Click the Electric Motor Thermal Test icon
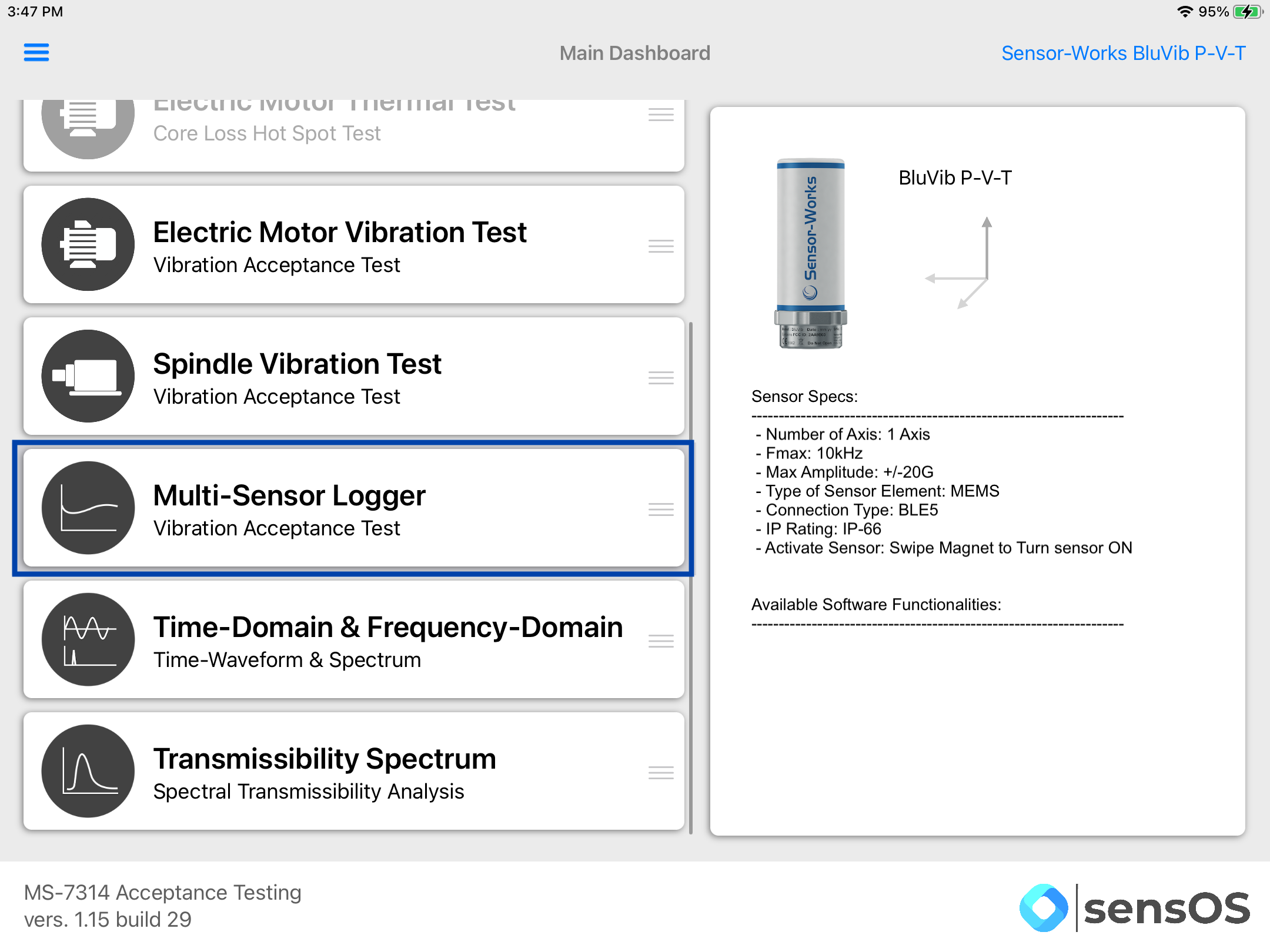The width and height of the screenshot is (1270, 952). point(88,123)
